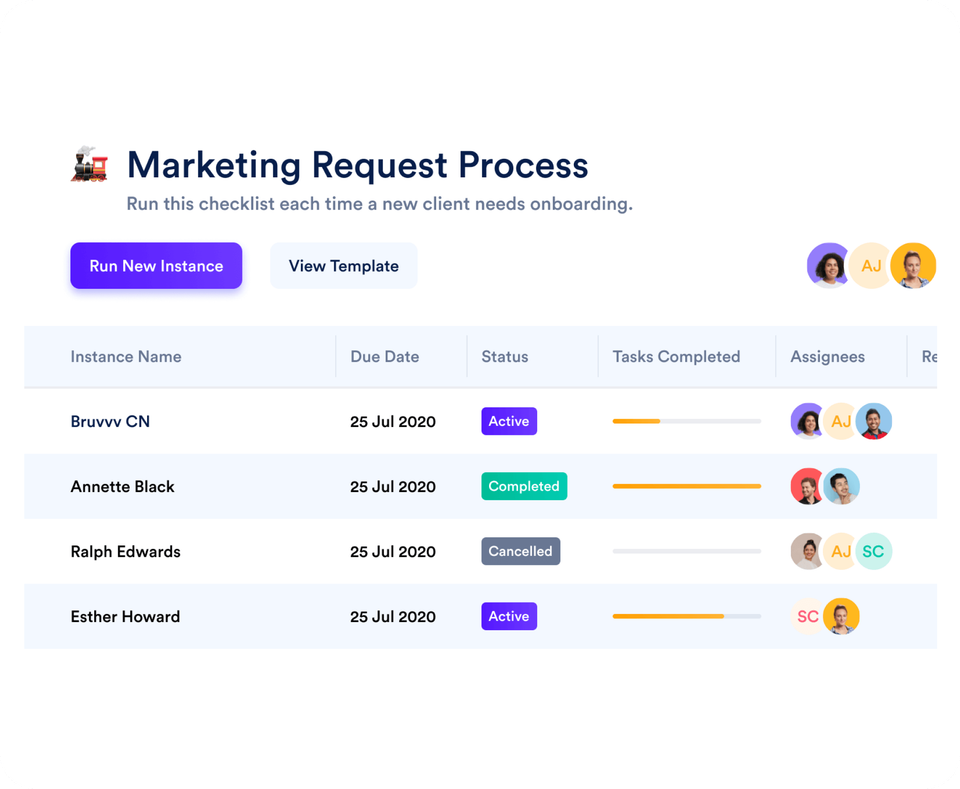Screen dimensions: 960x789
Task: Click the SC assignee in Esther Howard row
Action: [x=808, y=616]
